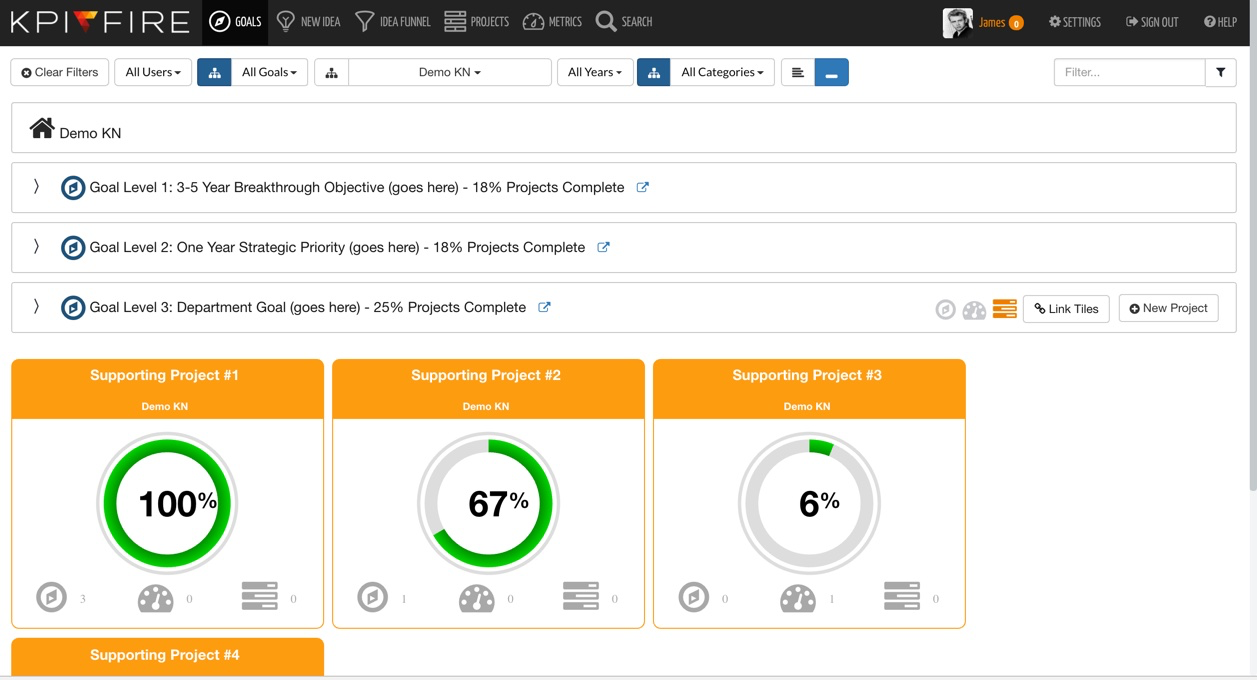This screenshot has height=680, width=1257.
Task: Click orange projects icon in Goal Level 3 row
Action: 1004,309
